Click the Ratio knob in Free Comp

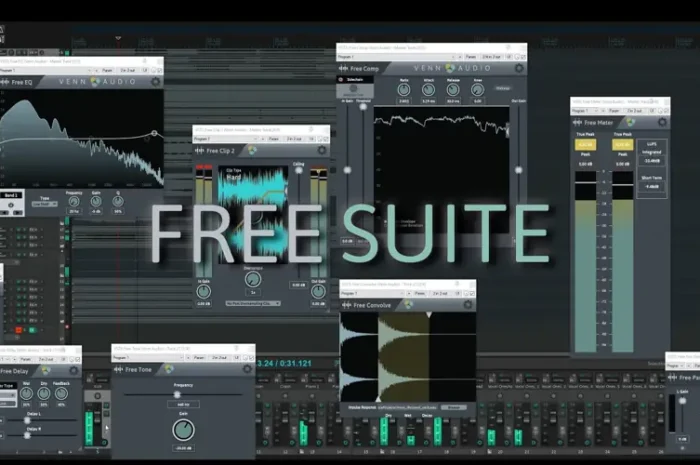pos(403,90)
